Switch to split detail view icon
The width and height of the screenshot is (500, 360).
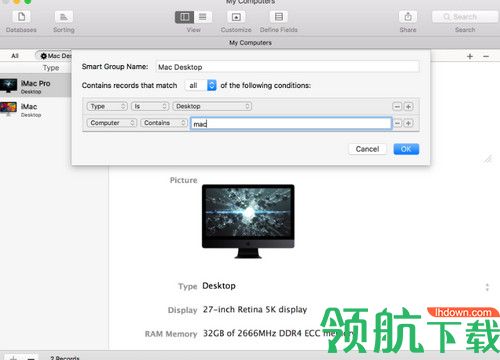(x=184, y=17)
